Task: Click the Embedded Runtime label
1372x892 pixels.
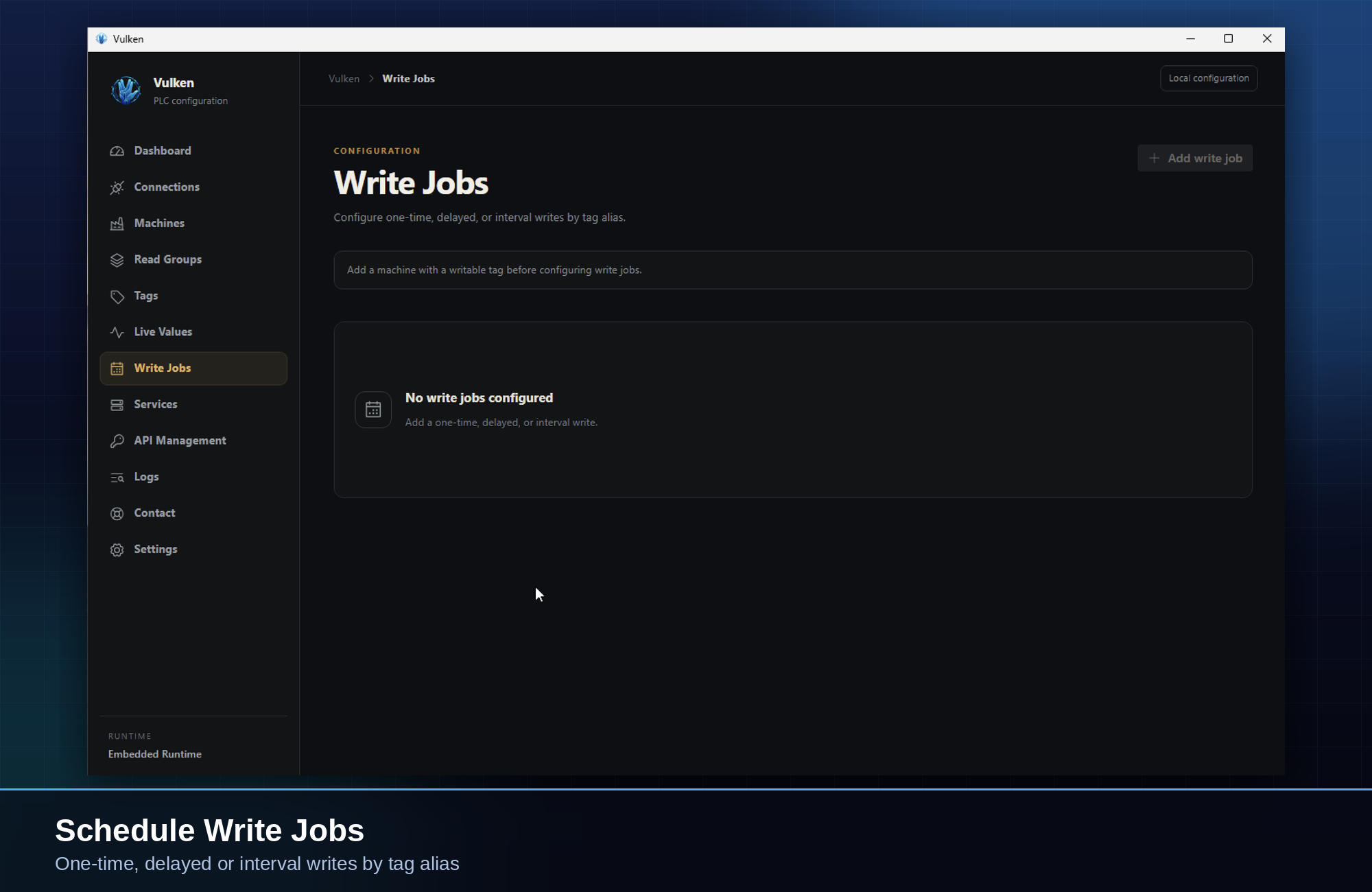Action: click(155, 754)
